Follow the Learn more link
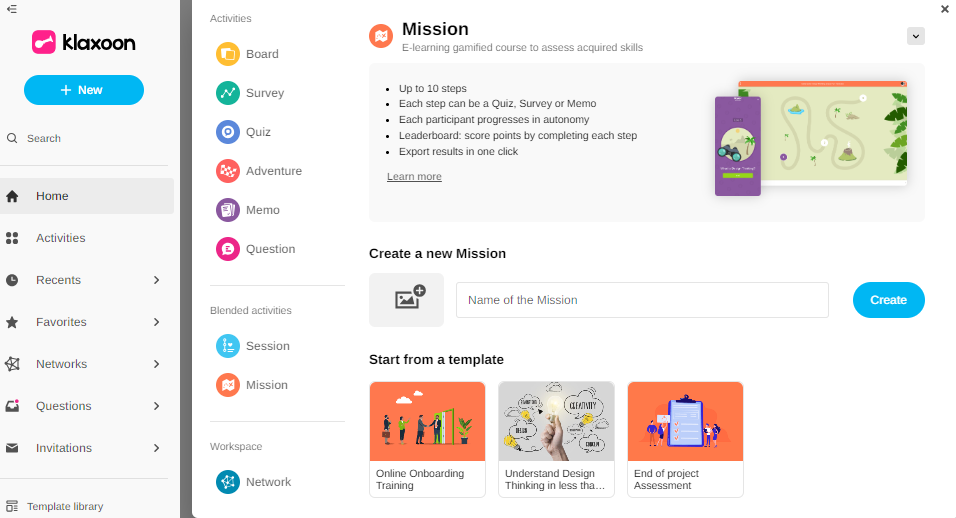The width and height of the screenshot is (956, 518). click(414, 177)
